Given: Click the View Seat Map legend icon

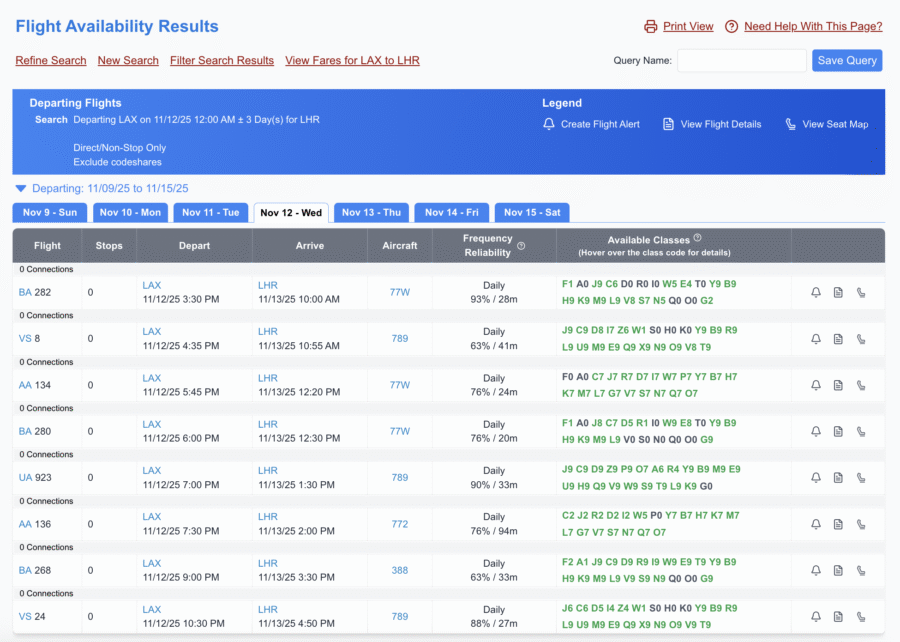Looking at the screenshot, I should [793, 124].
